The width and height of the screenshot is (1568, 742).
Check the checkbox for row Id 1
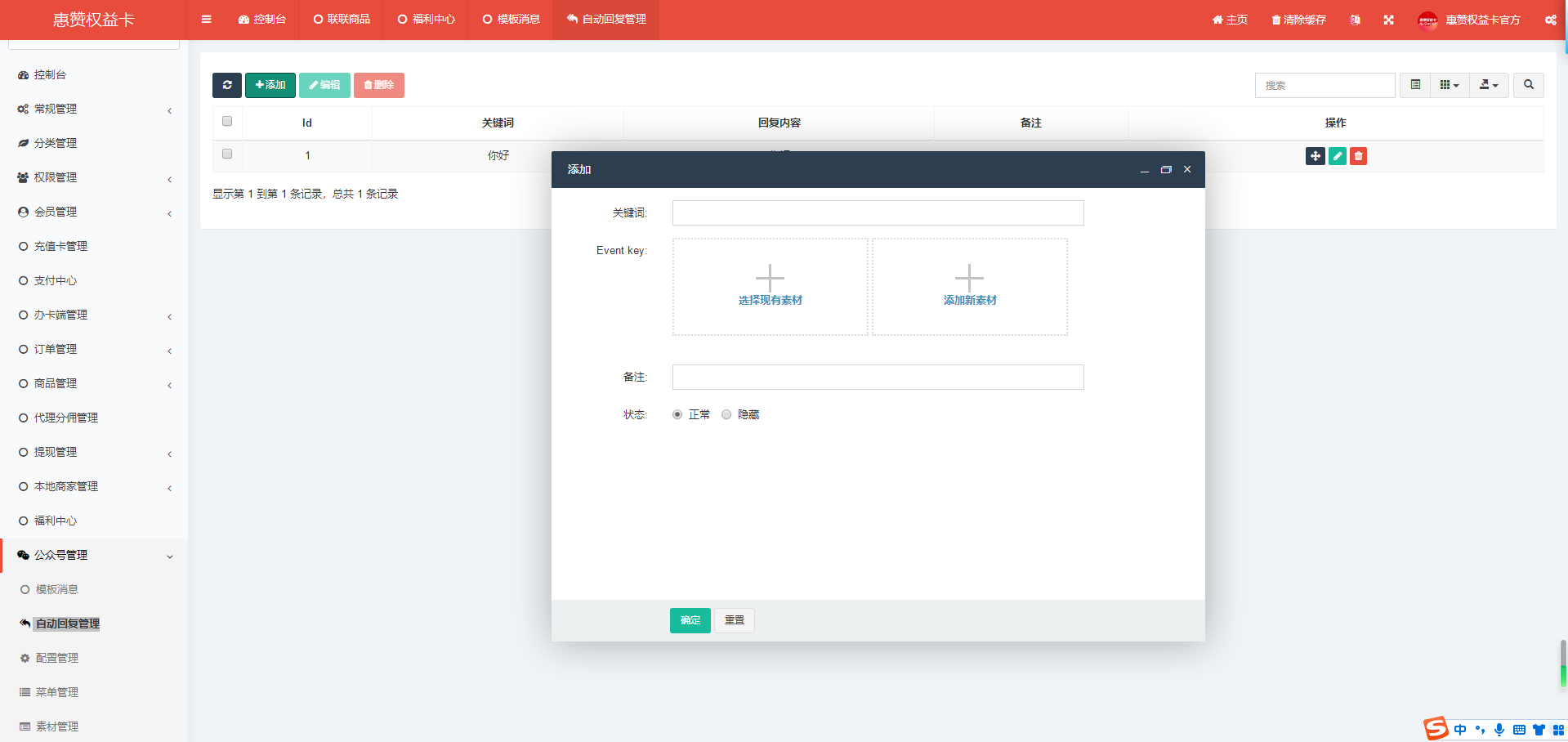point(227,154)
